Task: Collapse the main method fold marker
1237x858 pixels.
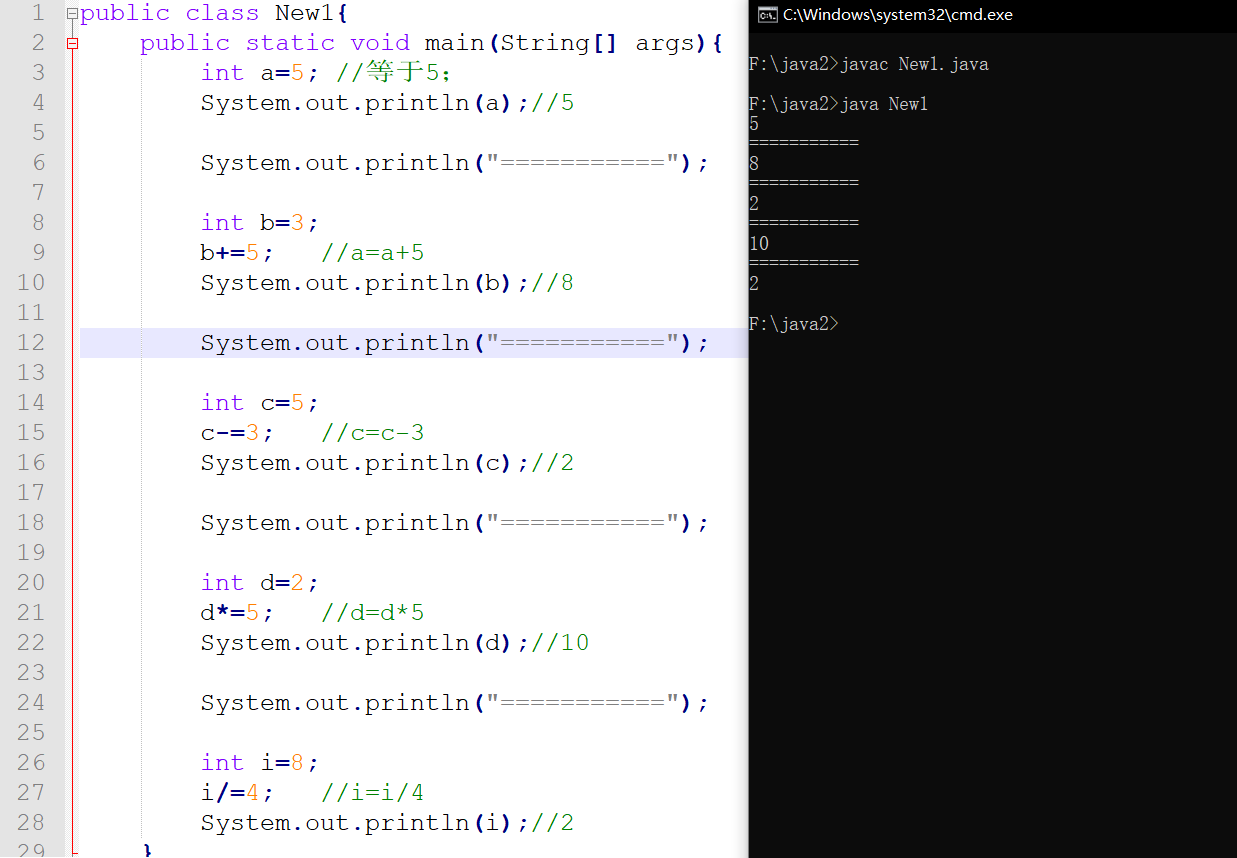Action: (72, 43)
